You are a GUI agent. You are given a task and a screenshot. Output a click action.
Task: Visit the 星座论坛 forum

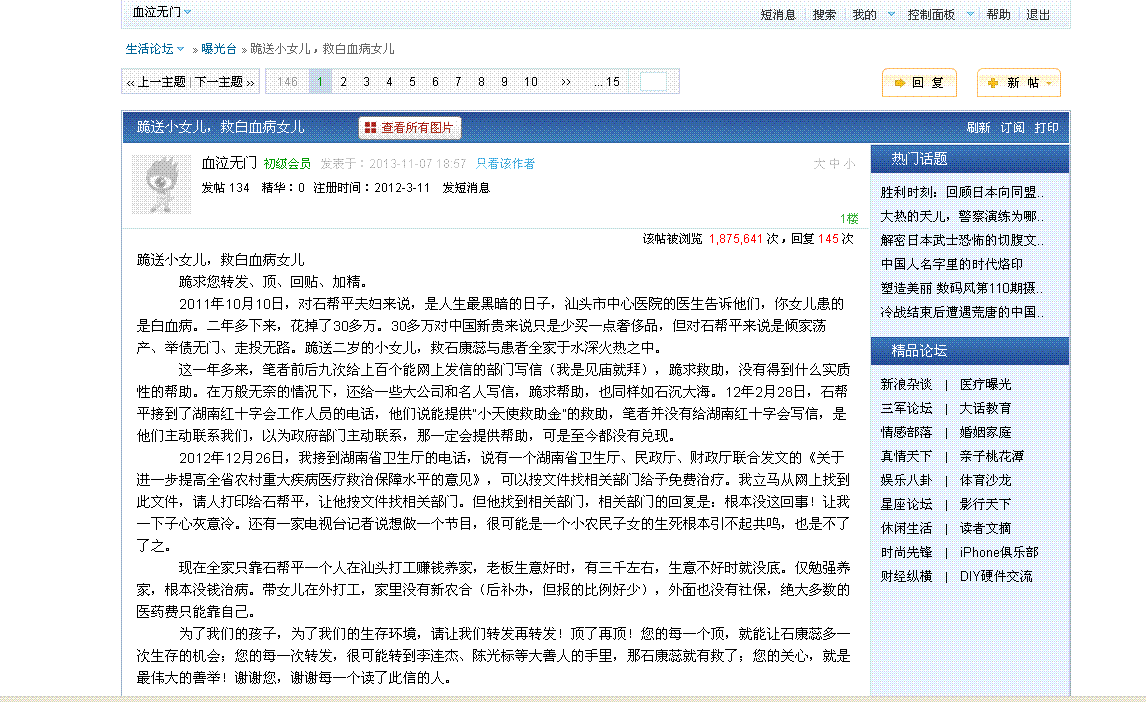pyautogui.click(x=906, y=505)
